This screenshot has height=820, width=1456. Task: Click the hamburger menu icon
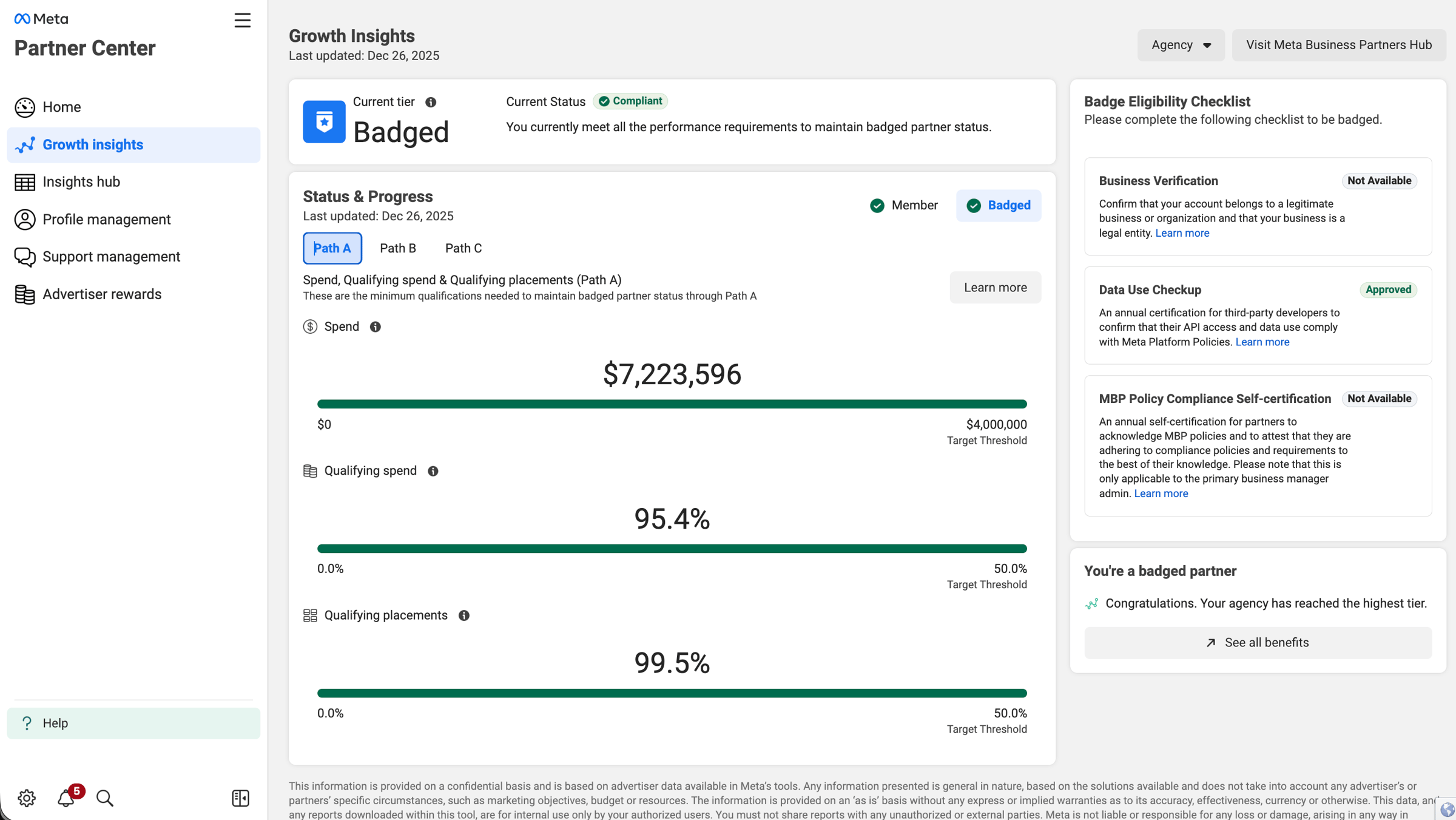(x=243, y=21)
